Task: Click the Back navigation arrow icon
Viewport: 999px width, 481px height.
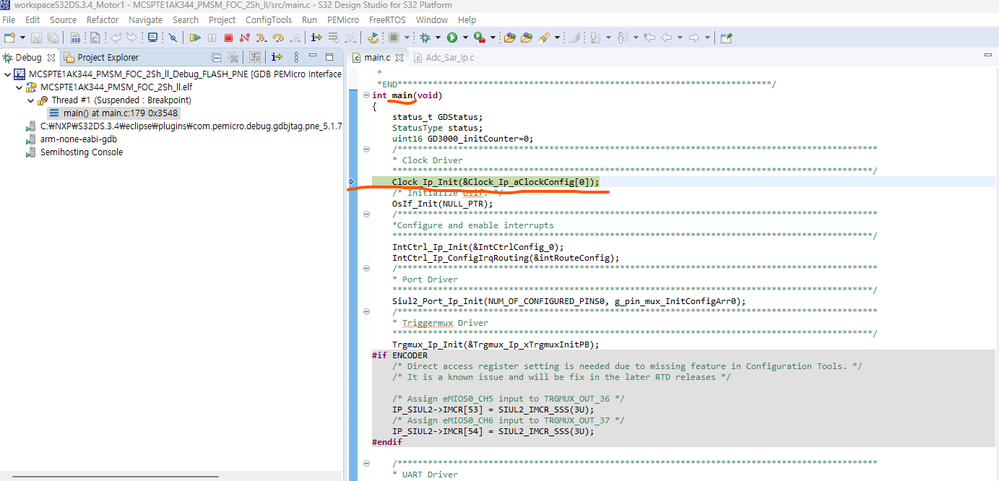Action: [666, 38]
